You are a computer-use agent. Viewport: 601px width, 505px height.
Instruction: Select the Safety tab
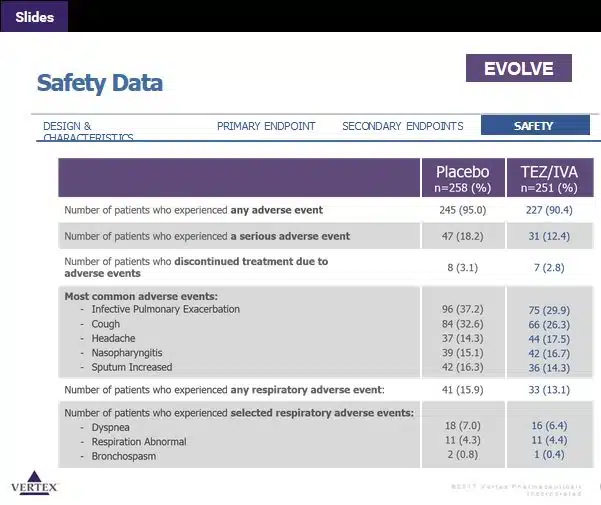[x=535, y=125]
